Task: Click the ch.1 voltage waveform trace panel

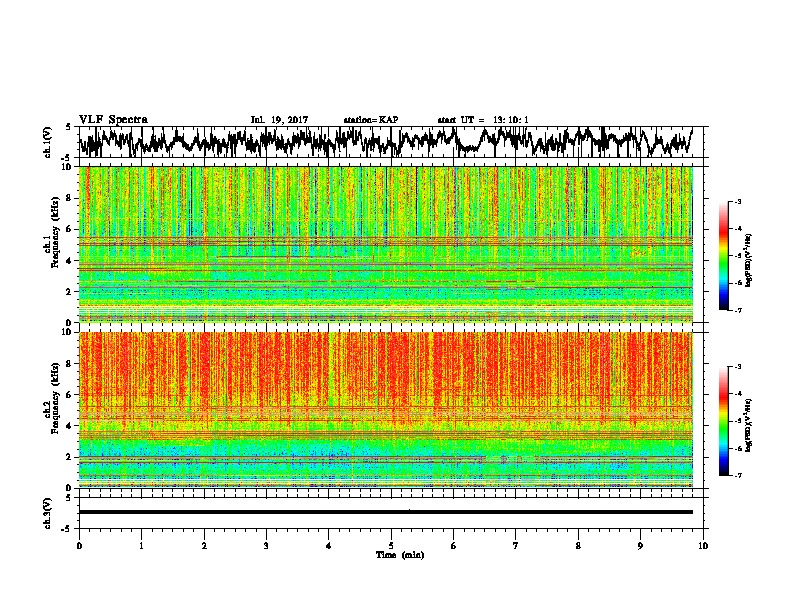Action: tap(391, 142)
